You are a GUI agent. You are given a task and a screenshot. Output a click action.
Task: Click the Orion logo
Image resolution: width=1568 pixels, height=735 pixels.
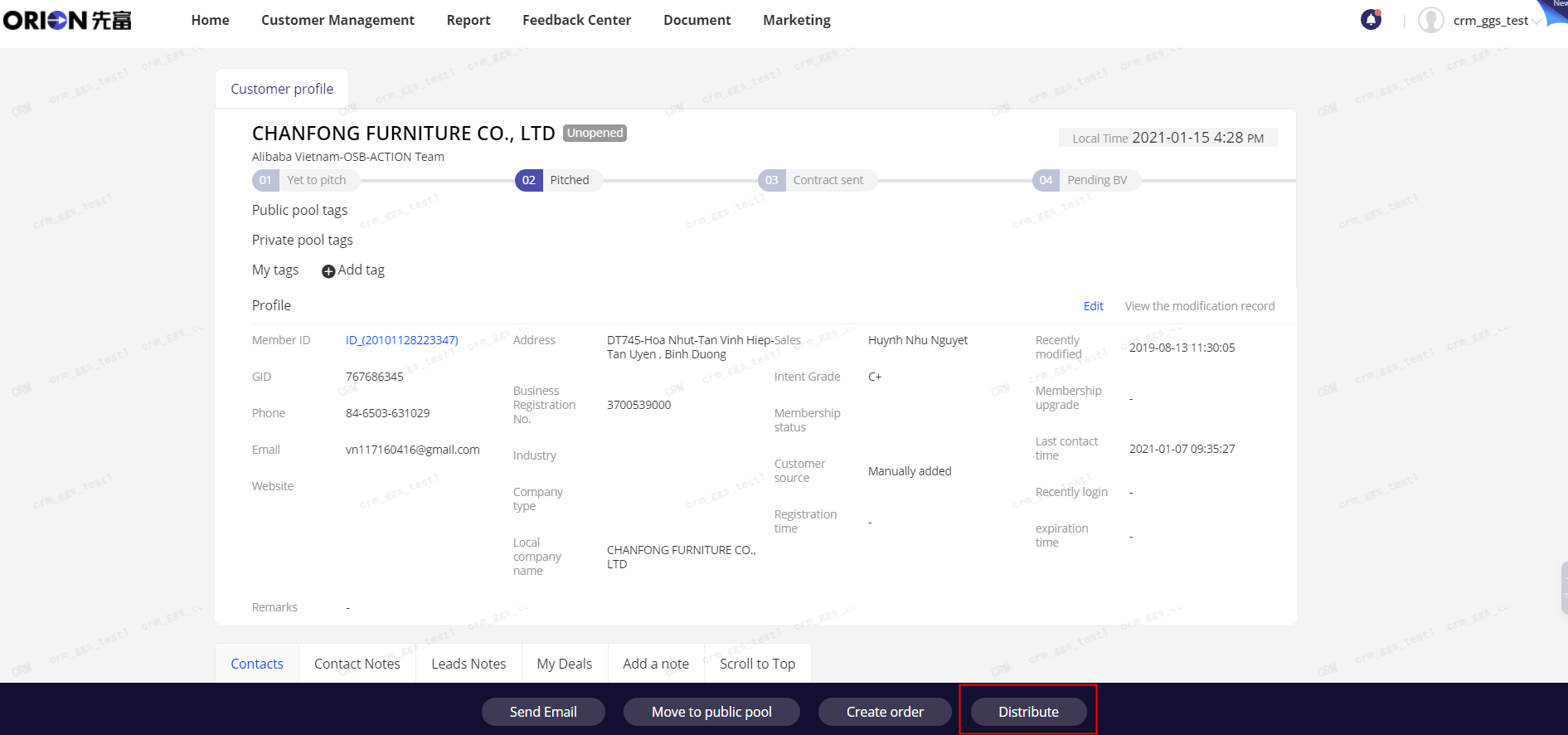[x=67, y=20]
